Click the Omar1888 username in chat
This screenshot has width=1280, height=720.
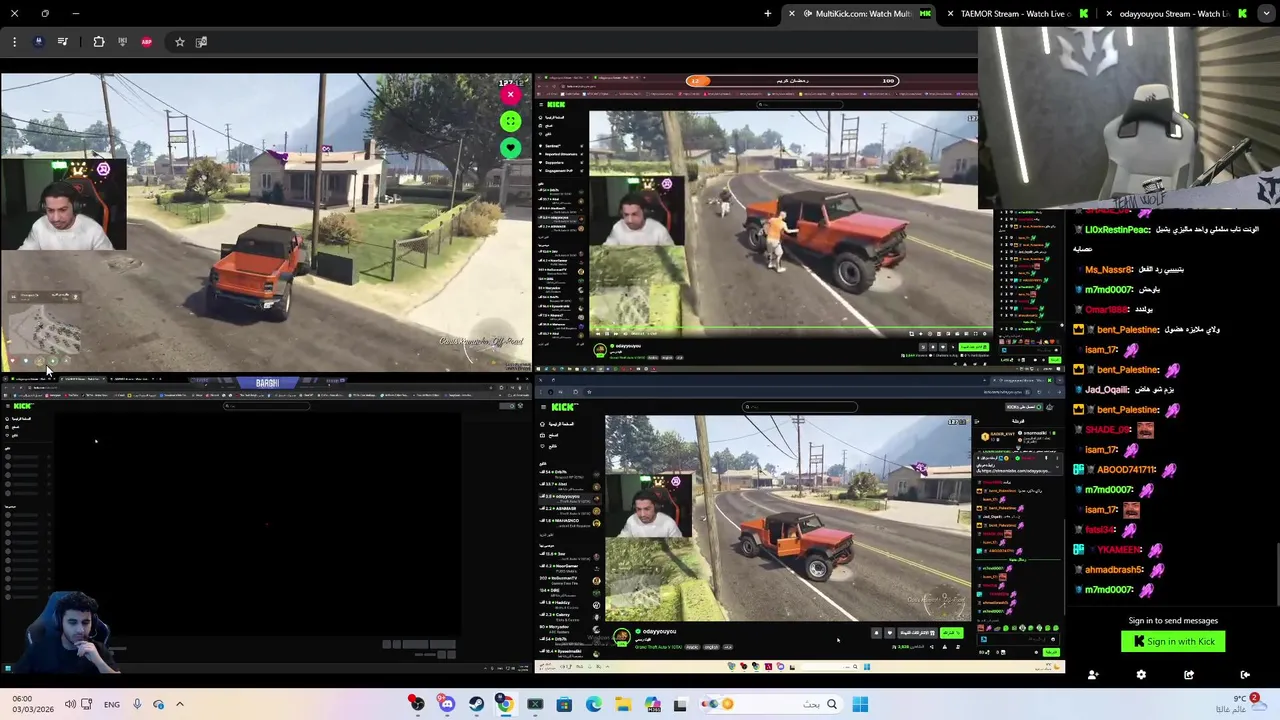coord(1107,310)
